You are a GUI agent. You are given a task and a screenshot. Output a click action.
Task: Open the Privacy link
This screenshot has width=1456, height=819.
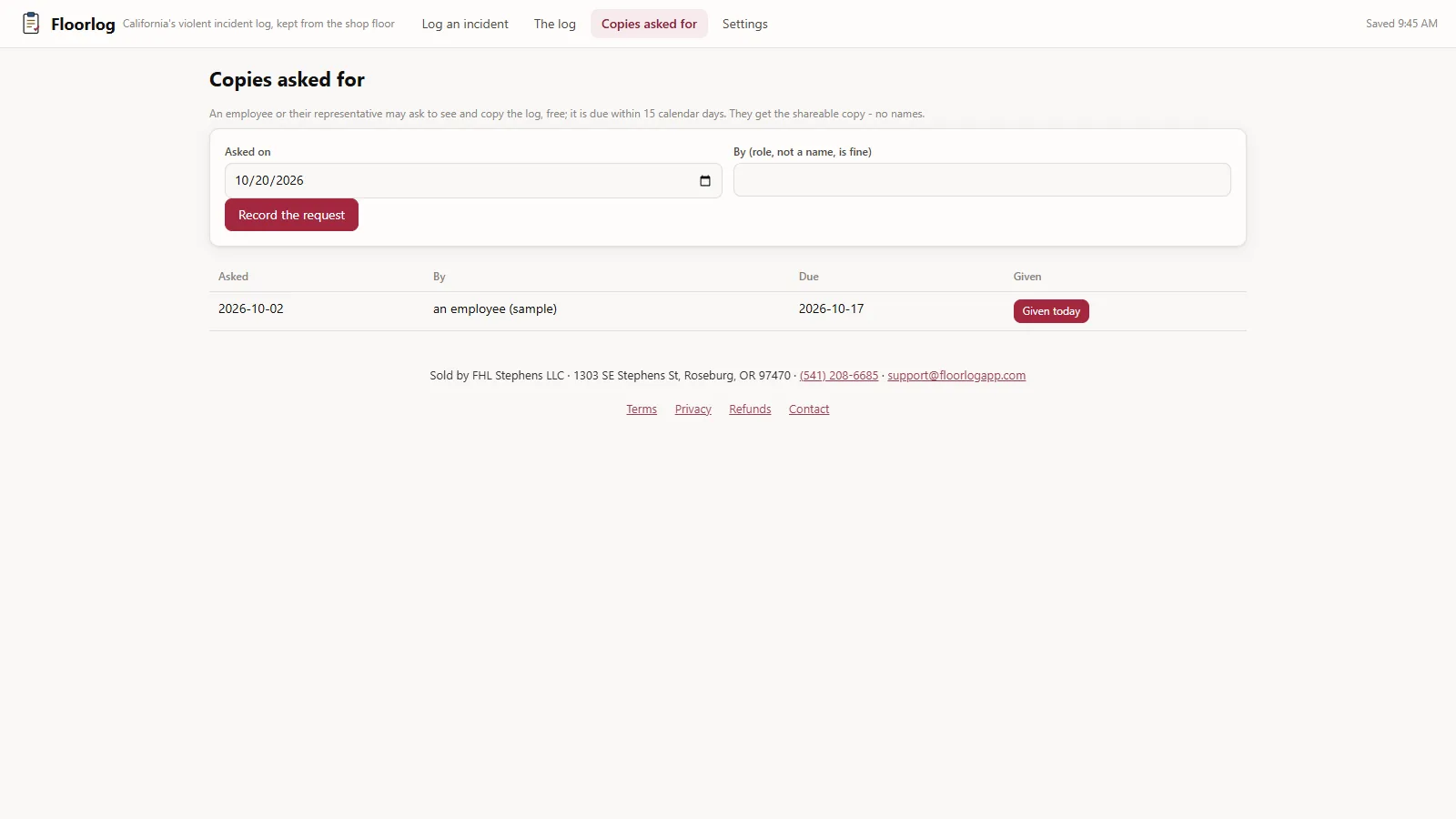(x=693, y=409)
